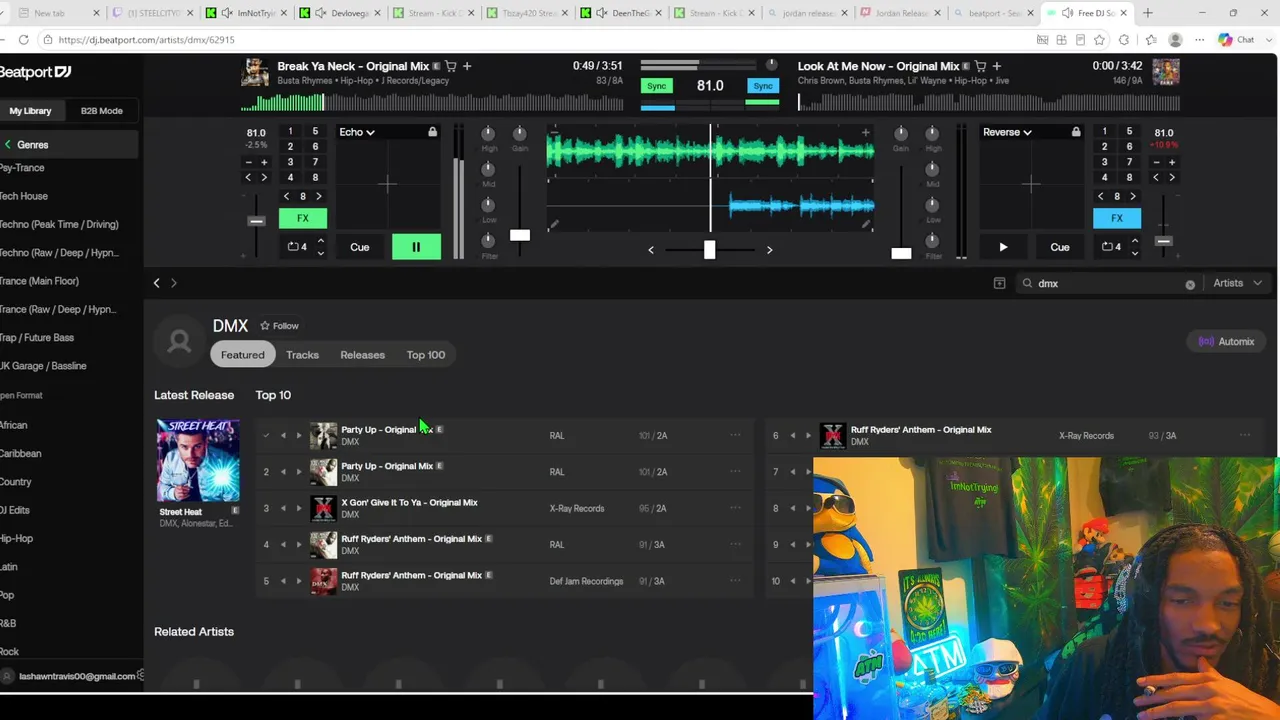Select the Trap / Future Bass genre
This screenshot has width=1280, height=720.
pos(37,338)
